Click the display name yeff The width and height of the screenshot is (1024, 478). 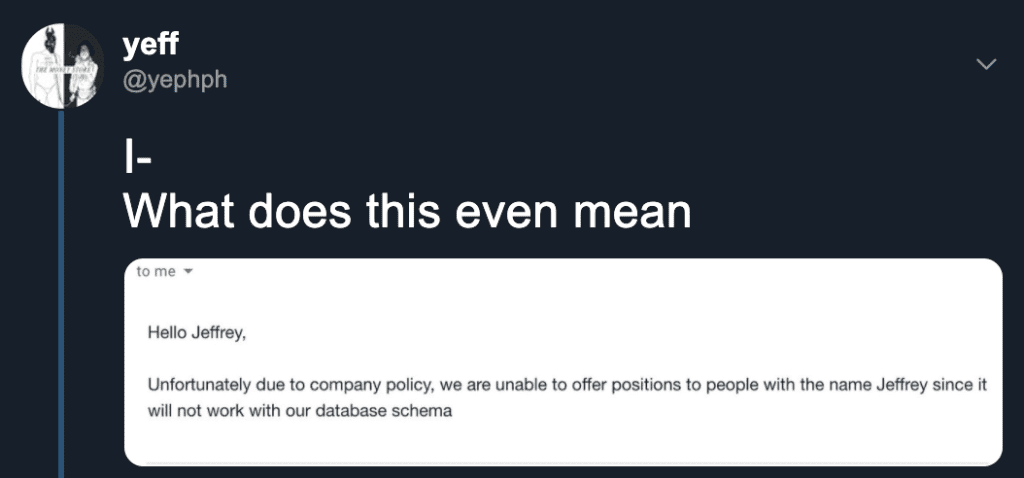[x=150, y=45]
